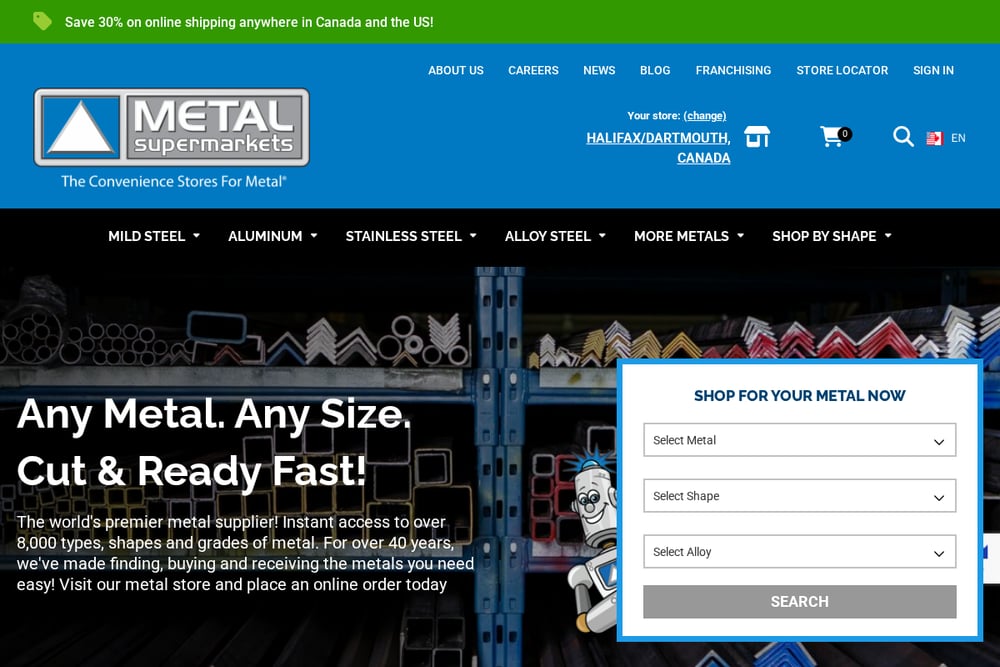This screenshot has height=667, width=1000.
Task: Click the green price tag icon
Action: point(42,21)
